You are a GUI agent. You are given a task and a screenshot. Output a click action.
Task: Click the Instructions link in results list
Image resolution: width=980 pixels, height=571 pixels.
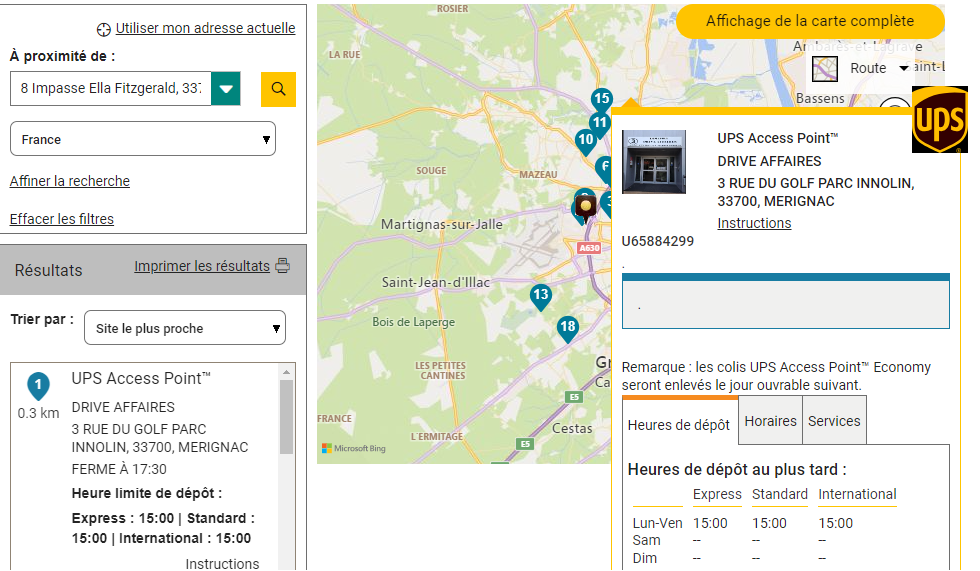222,563
